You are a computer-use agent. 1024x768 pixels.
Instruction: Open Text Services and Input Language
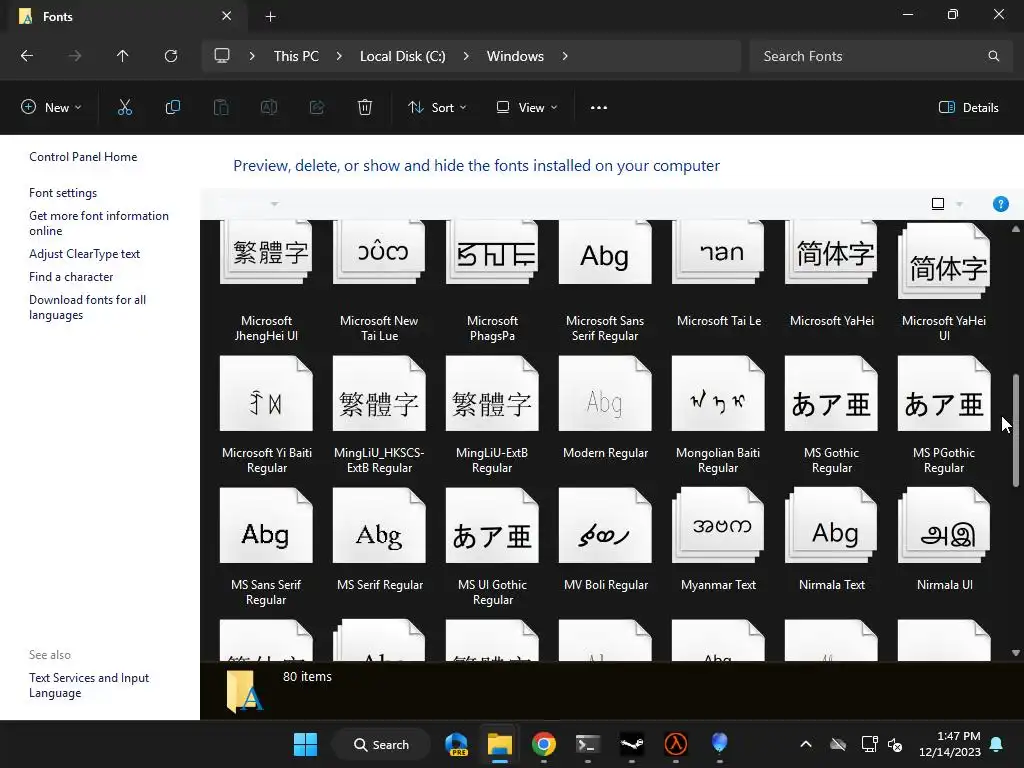89,685
